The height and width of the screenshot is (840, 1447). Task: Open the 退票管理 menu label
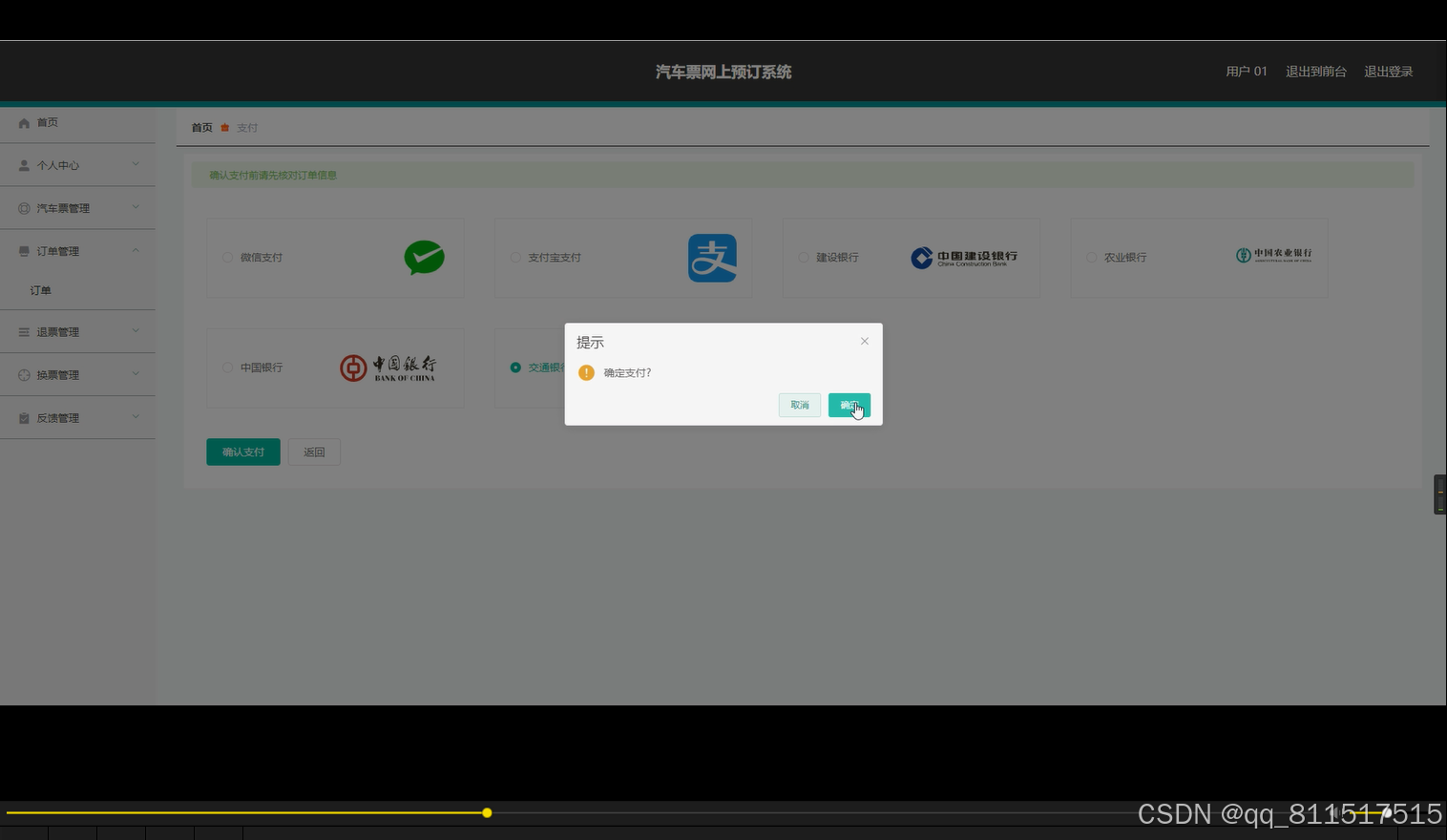[x=58, y=333]
